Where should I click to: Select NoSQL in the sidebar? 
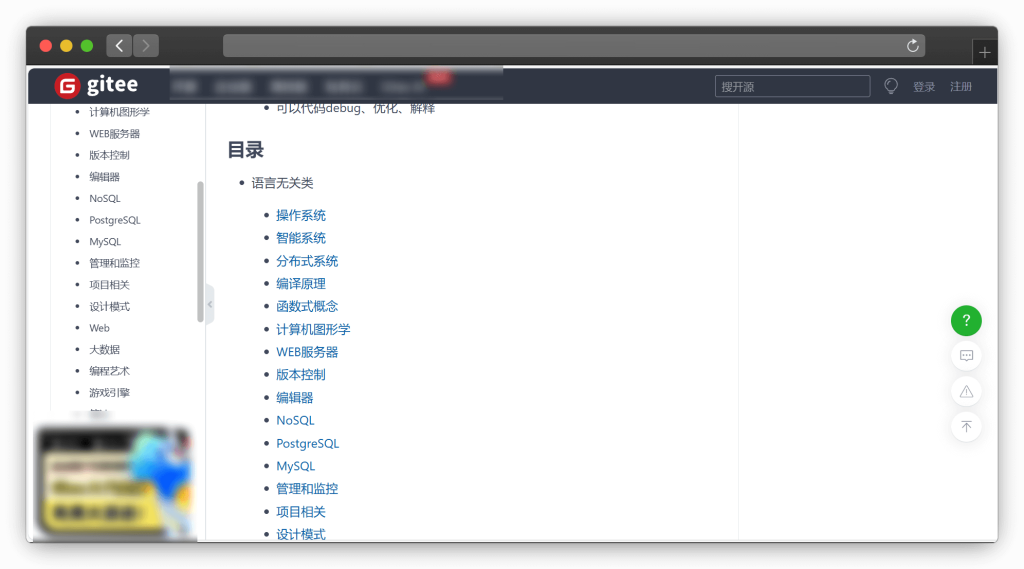tap(104, 198)
